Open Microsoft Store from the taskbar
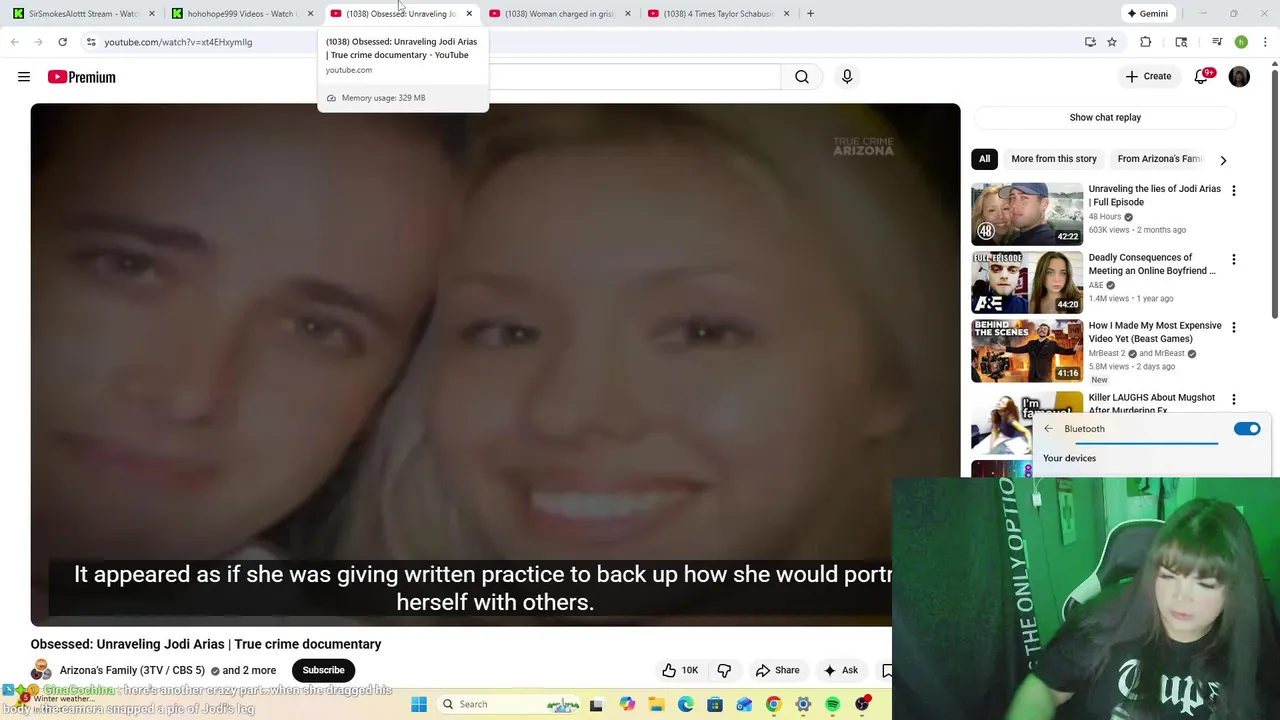This screenshot has height=720, width=1280. tap(715, 704)
